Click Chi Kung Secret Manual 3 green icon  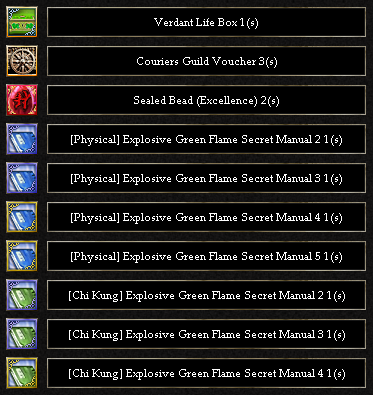tap(22, 334)
